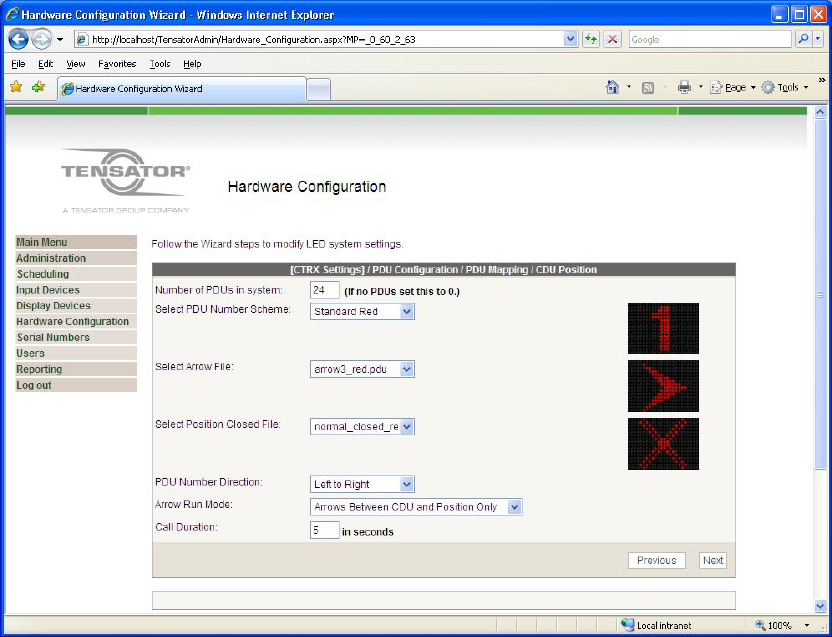Click the Favorites Center star icon
Image resolution: width=832 pixels, height=637 pixels.
tap(16, 87)
